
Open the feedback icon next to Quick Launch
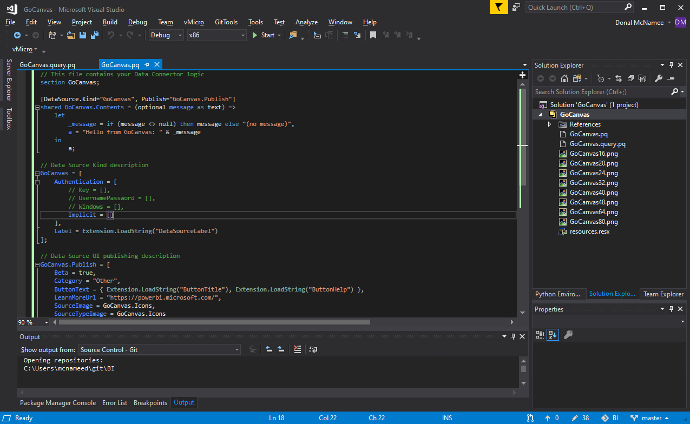pyautogui.click(x=516, y=7)
